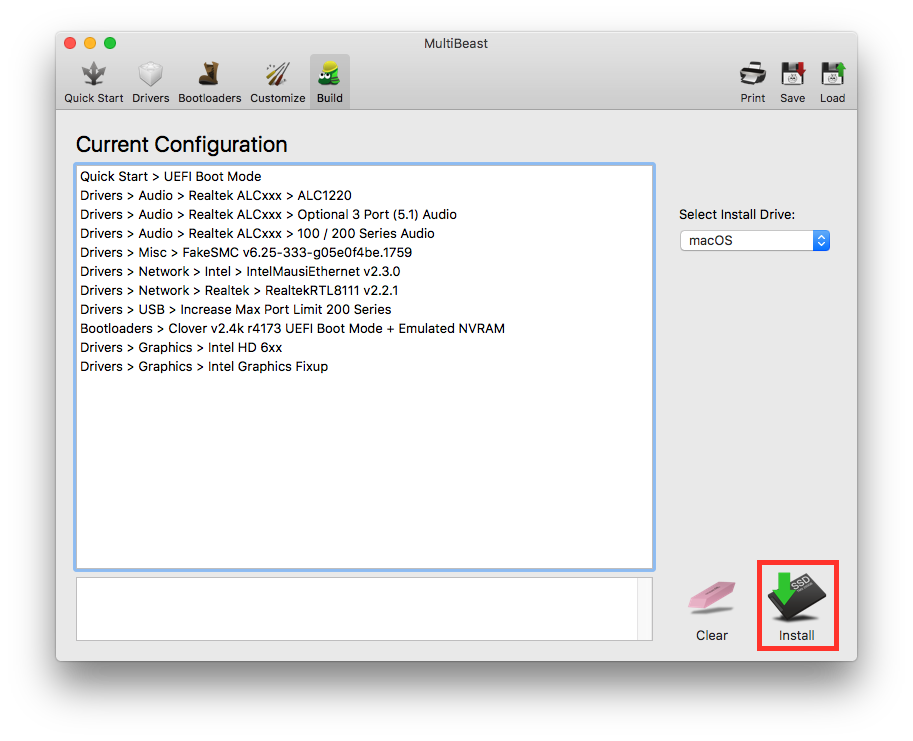Select the Intel Graphics Fixup entry

pos(204,367)
